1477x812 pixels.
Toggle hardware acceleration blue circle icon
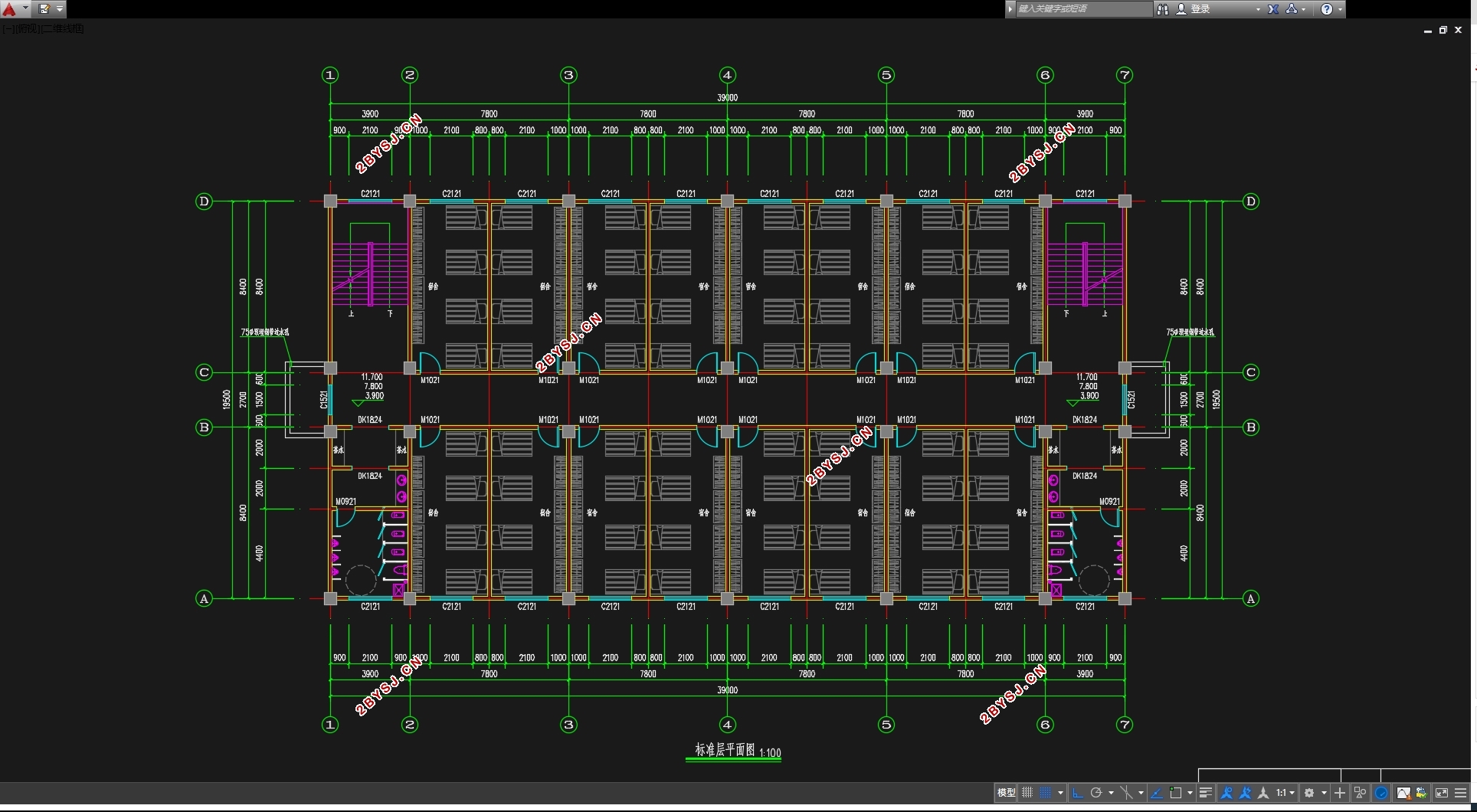pos(1381,793)
